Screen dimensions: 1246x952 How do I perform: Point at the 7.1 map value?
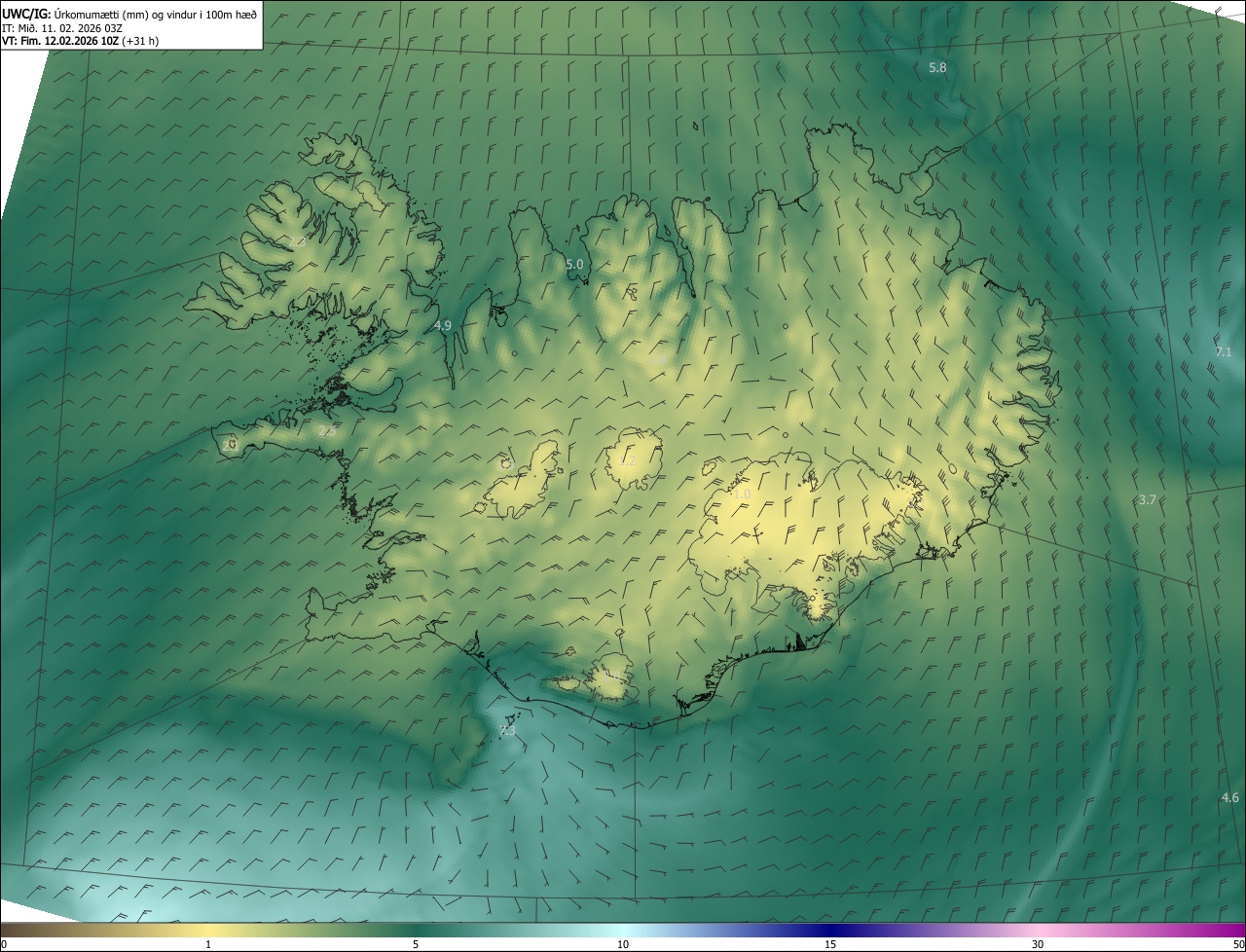(x=1224, y=351)
